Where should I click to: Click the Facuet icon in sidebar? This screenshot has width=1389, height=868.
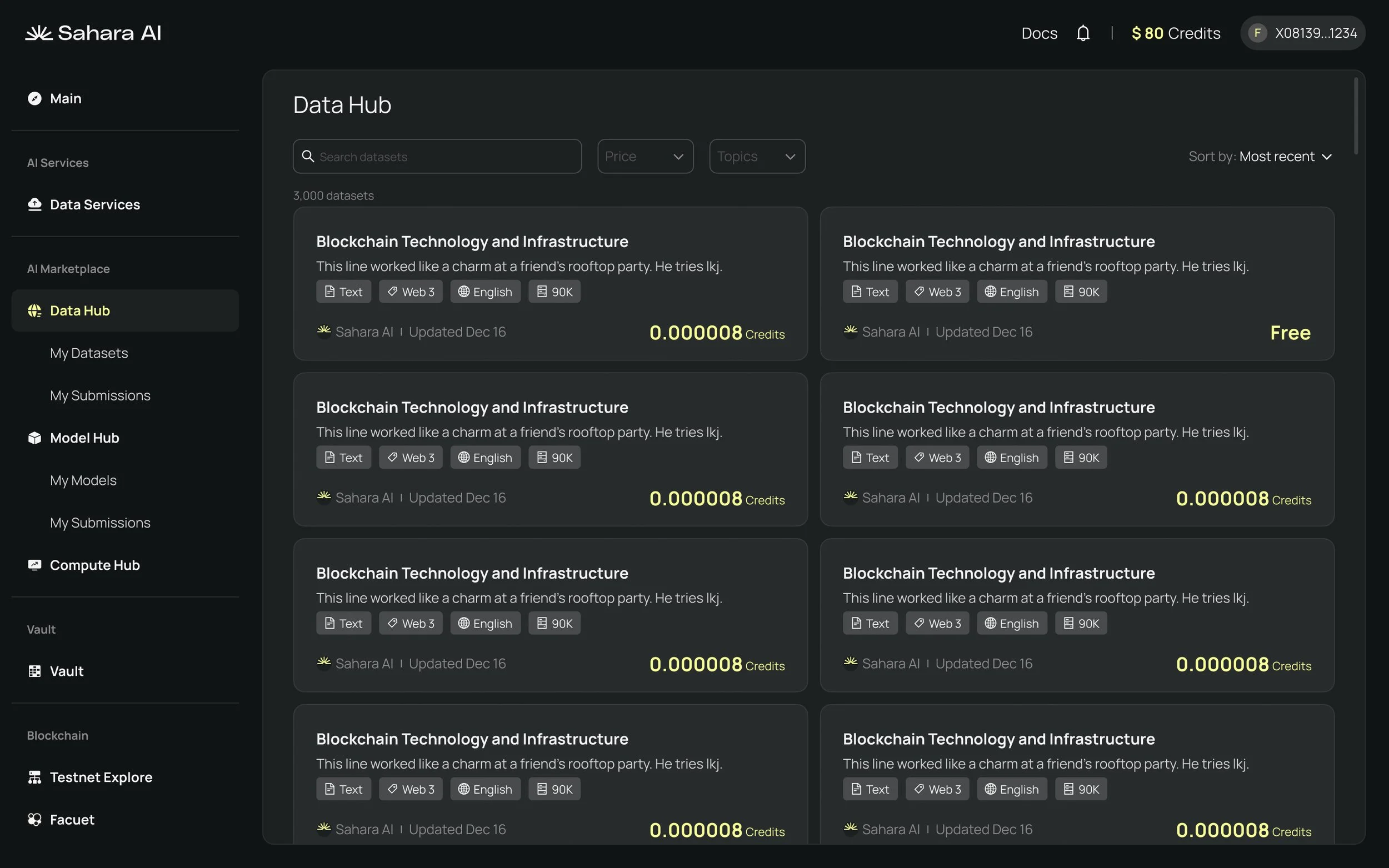pyautogui.click(x=34, y=820)
